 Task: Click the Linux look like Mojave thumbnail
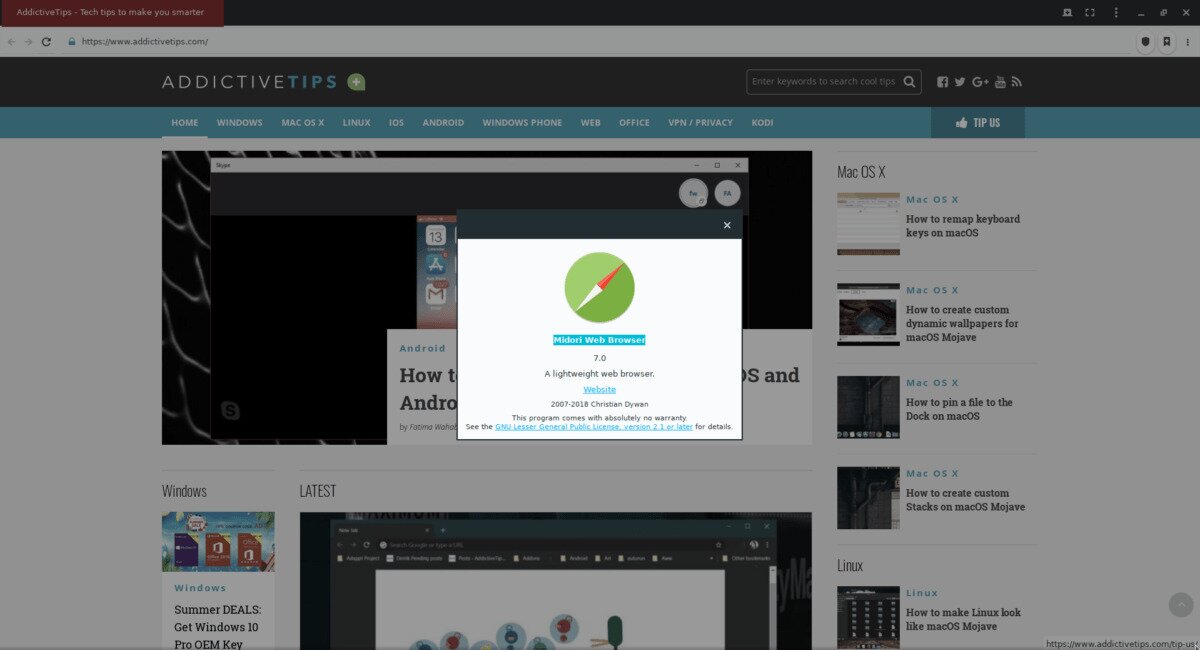click(868, 618)
